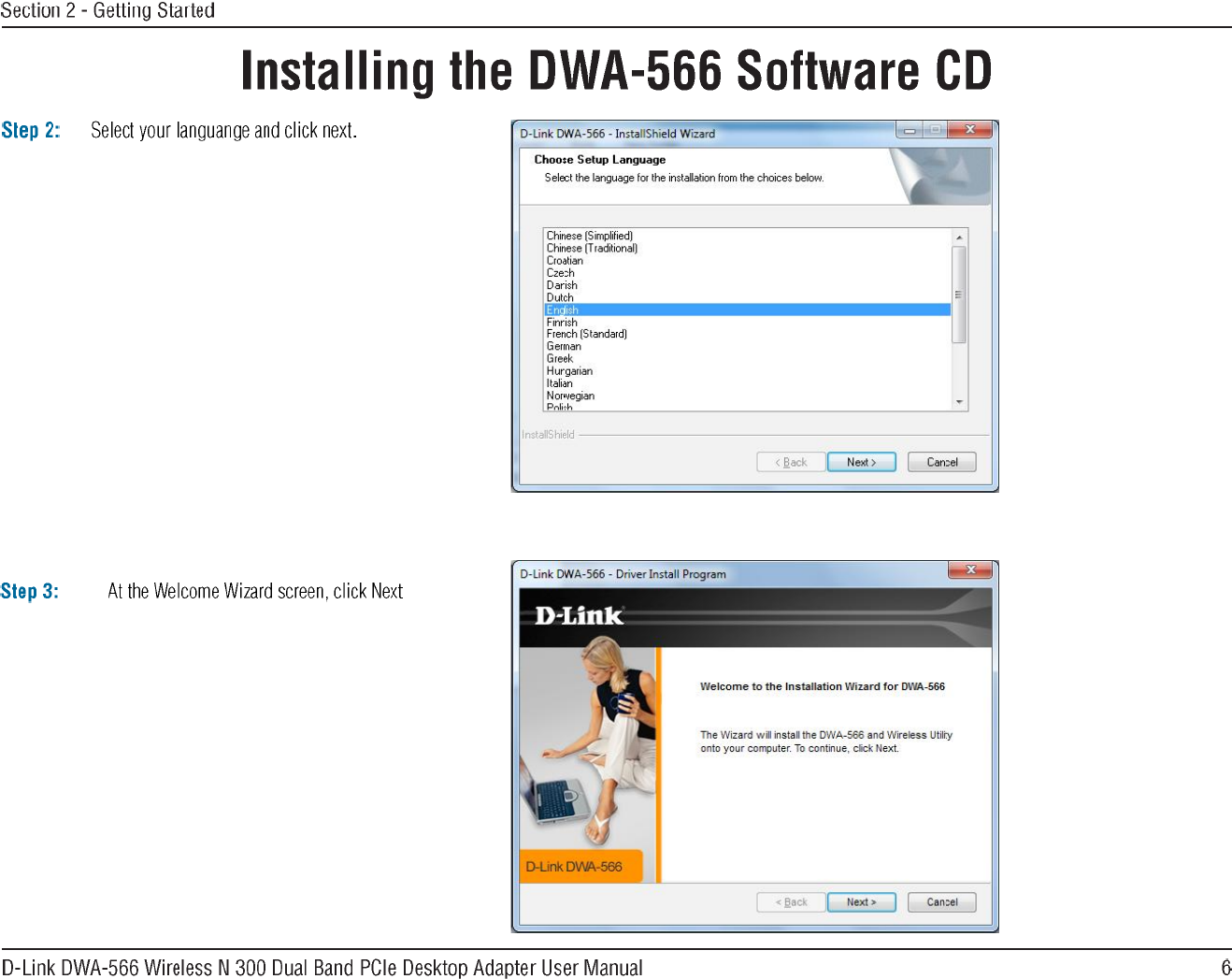Select the highlighted English language row
The image size is (1232, 979).
747,310
